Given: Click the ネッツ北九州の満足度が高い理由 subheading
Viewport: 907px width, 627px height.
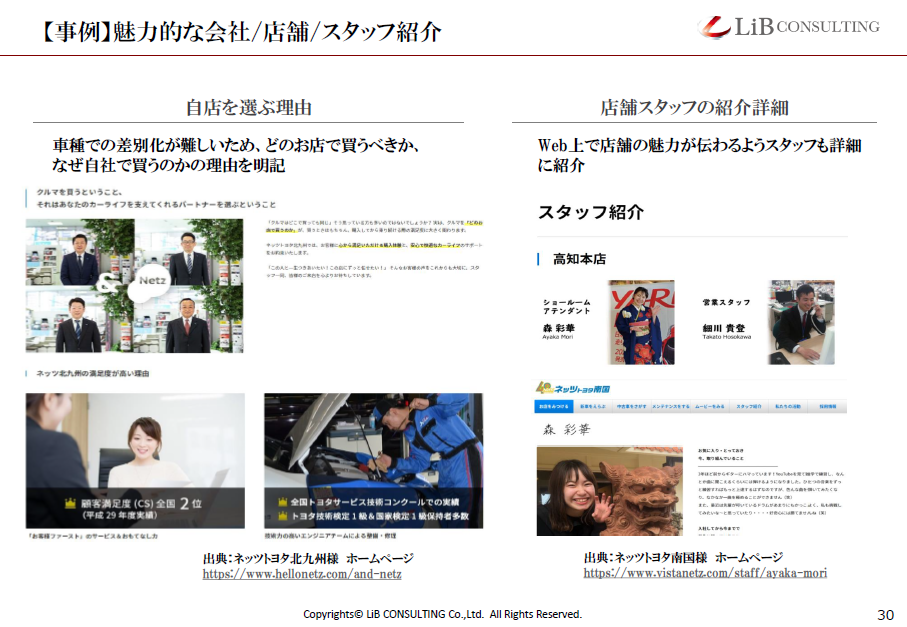Looking at the screenshot, I should [93, 374].
